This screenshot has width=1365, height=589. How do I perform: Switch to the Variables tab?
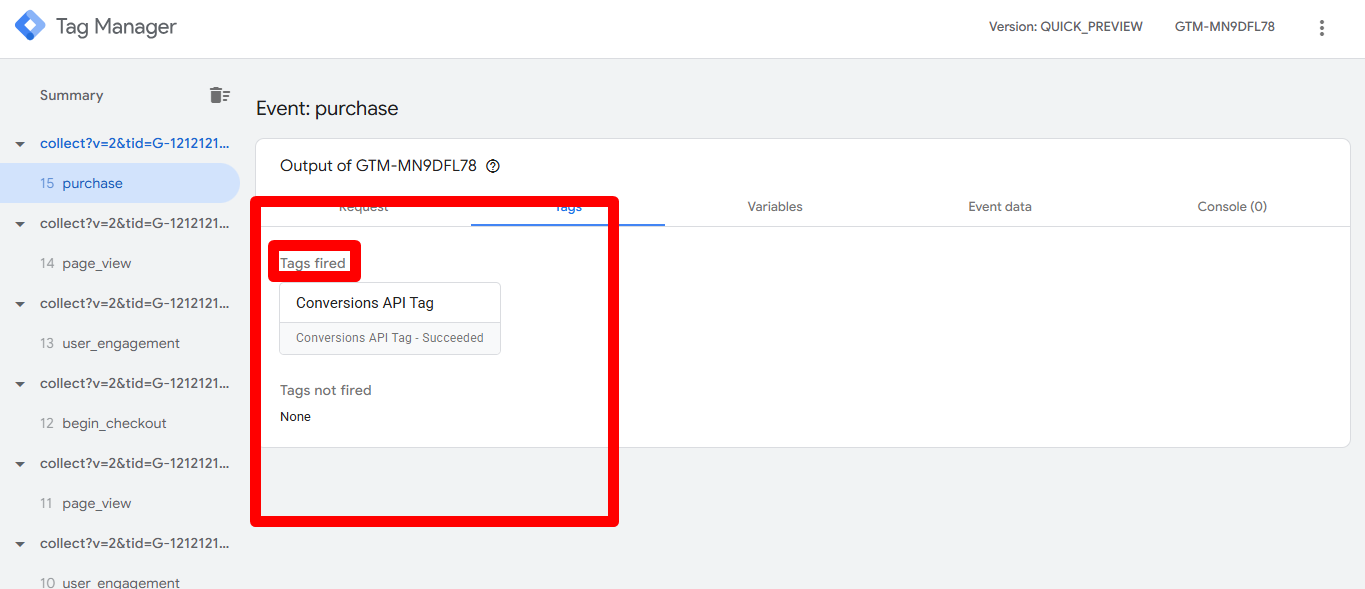click(777, 206)
